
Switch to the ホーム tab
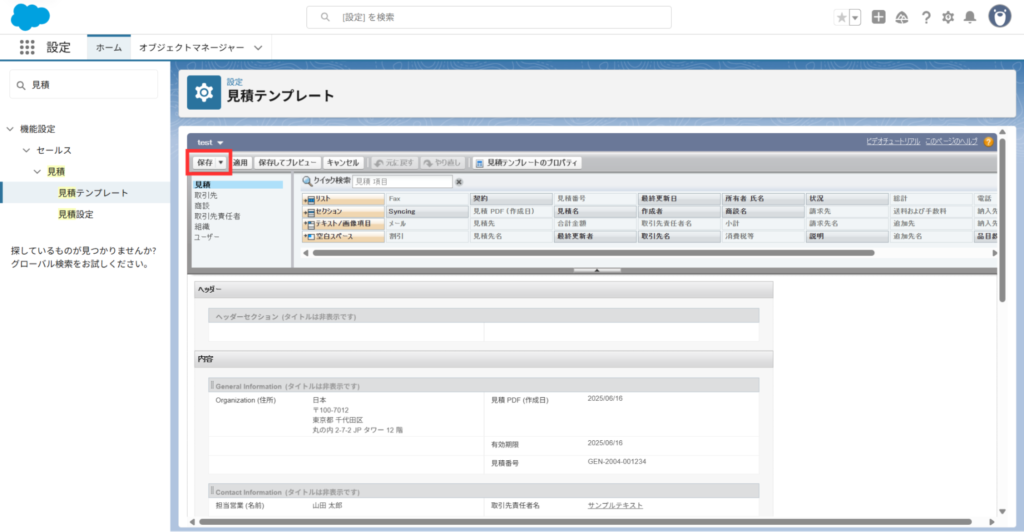click(108, 47)
